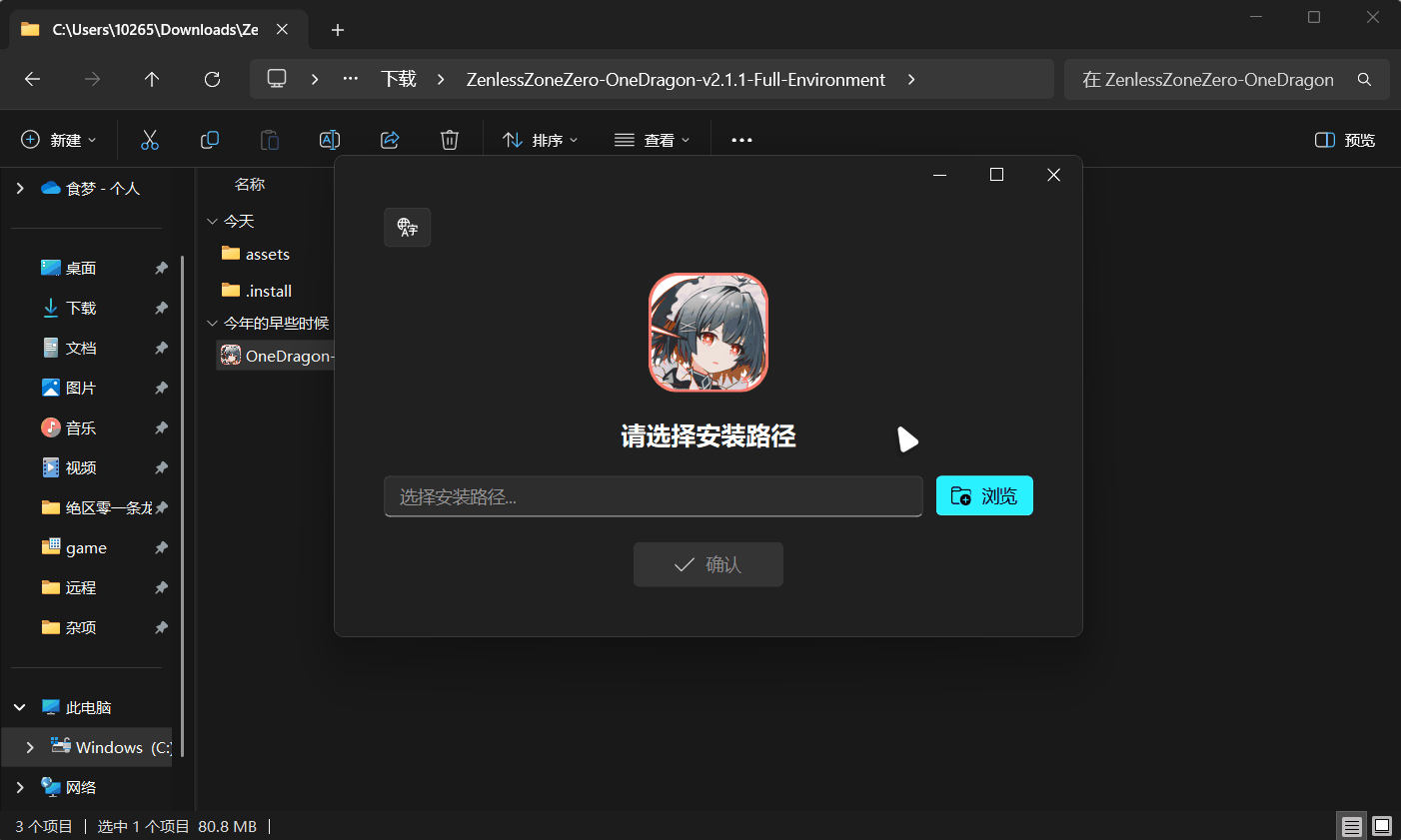Click the Paste icon in the toolbar
Viewport: 1401px width, 840px height.
click(x=270, y=140)
